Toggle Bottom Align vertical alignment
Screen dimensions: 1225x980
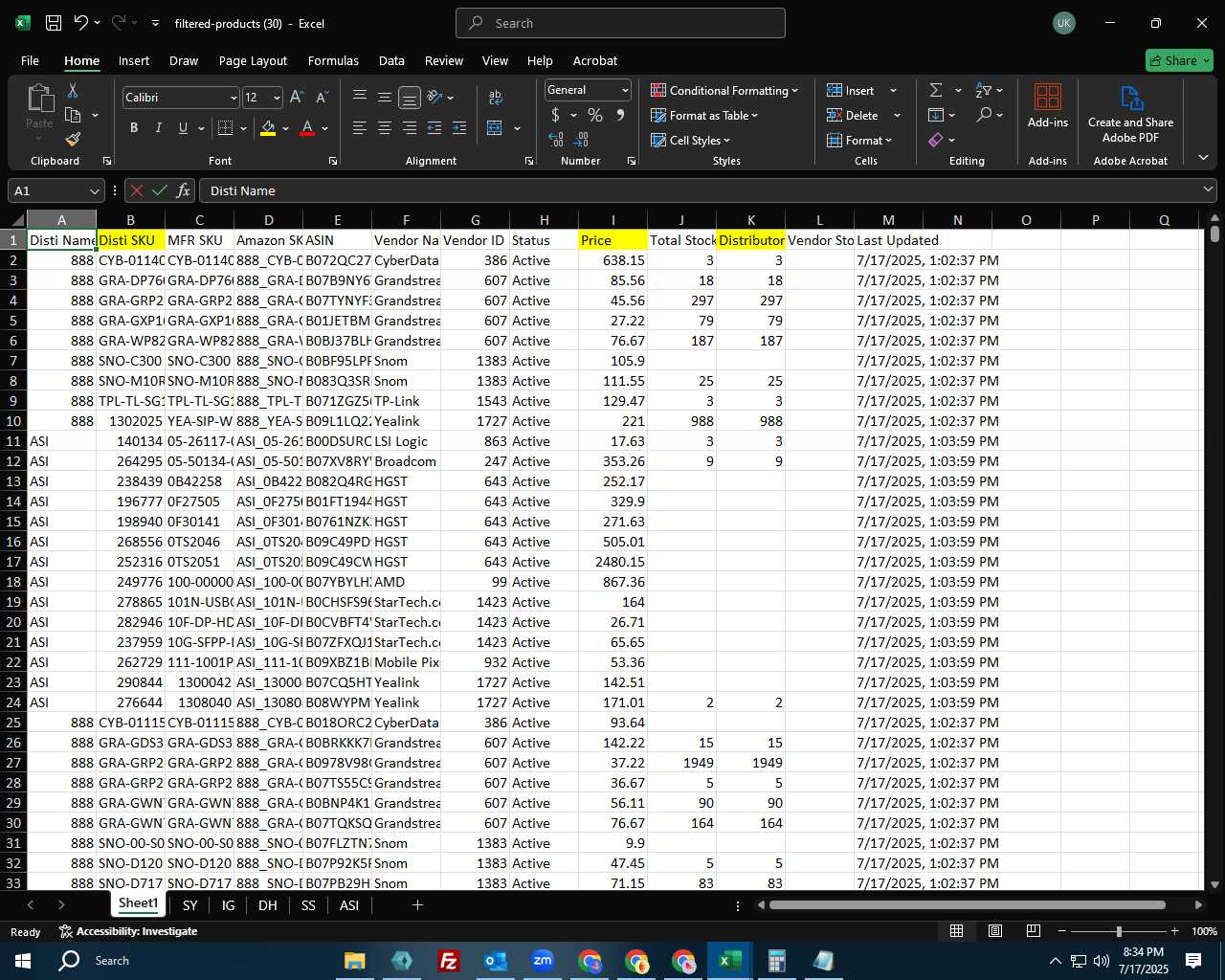[409, 98]
